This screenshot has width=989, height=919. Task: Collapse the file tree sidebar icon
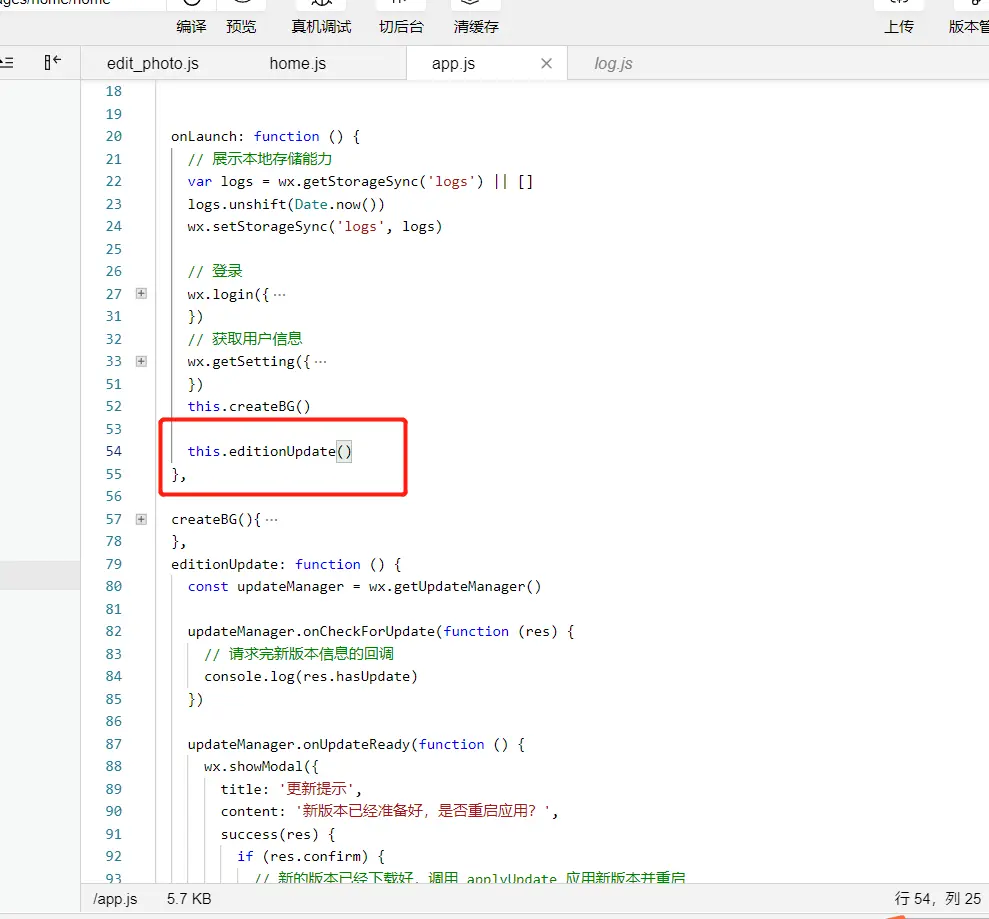pyautogui.click(x=52, y=62)
